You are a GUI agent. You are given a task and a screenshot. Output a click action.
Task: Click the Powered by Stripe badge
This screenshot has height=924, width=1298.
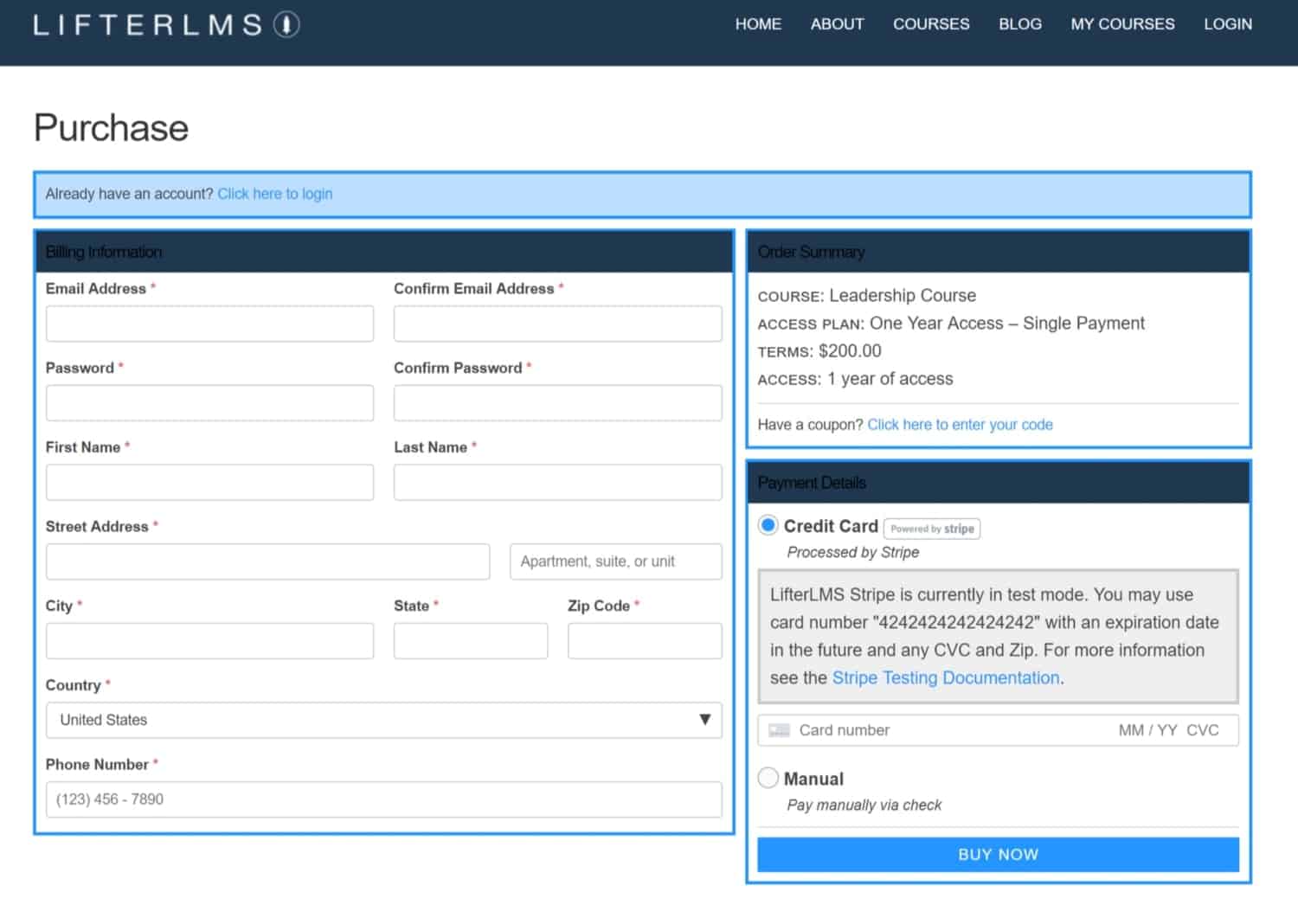[932, 528]
